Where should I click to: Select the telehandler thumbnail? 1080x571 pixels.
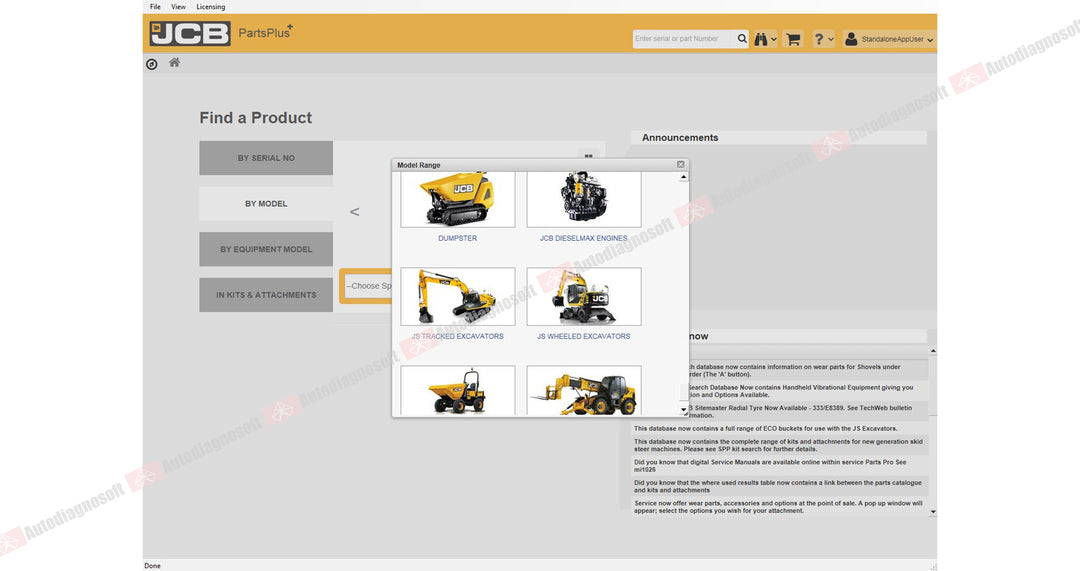(x=583, y=391)
